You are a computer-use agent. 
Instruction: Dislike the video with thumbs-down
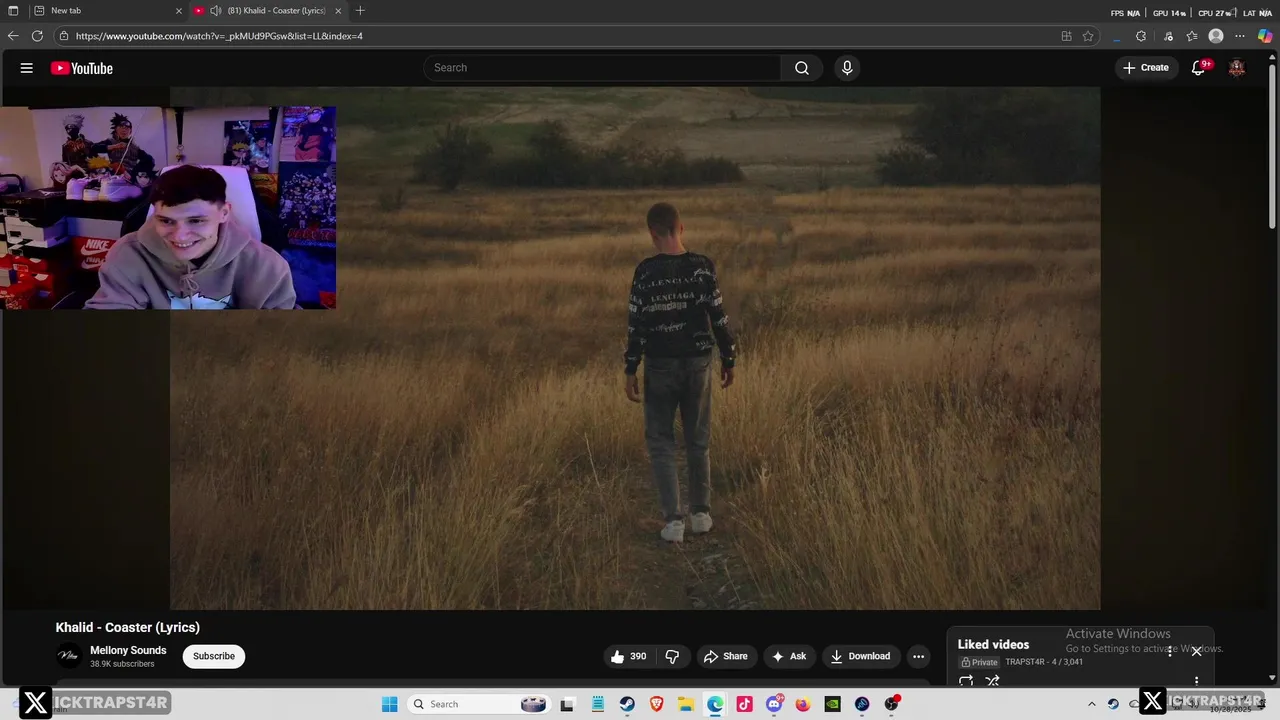[x=672, y=656]
